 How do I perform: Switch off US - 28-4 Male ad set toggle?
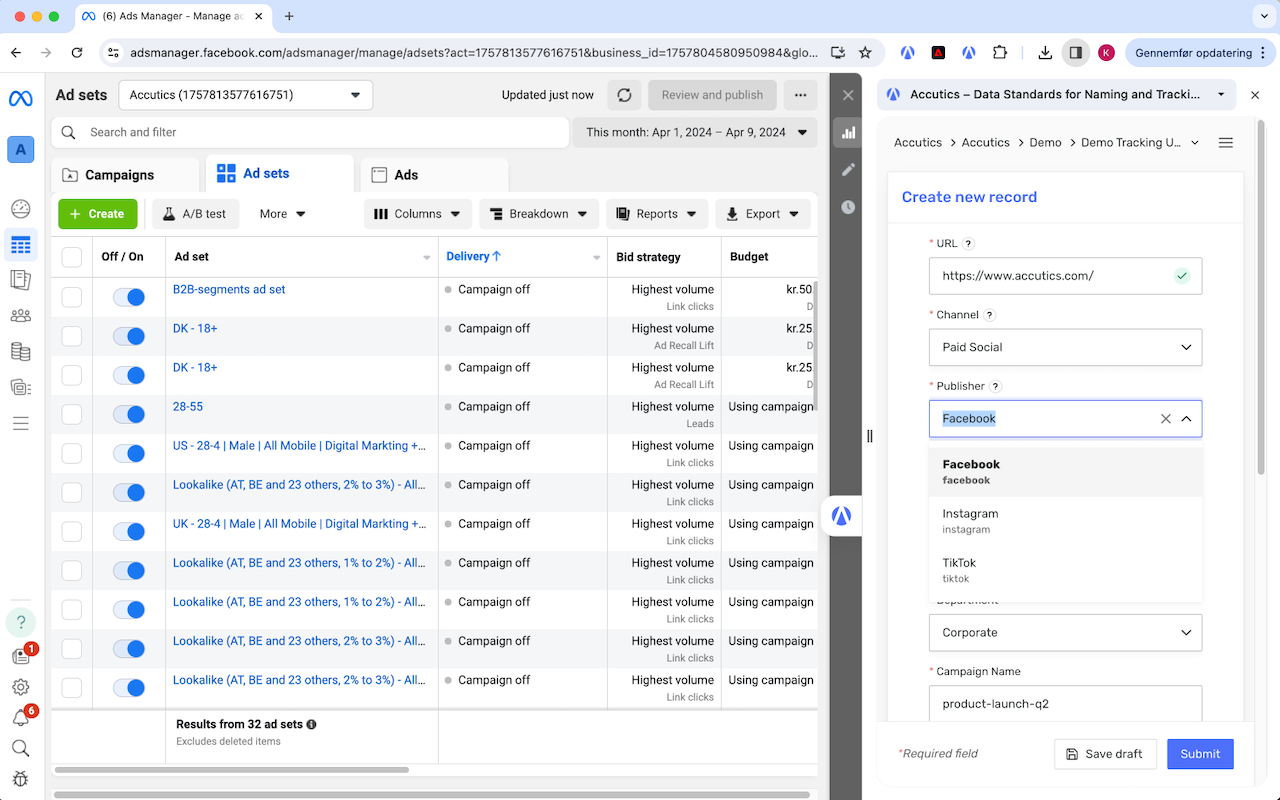[129, 453]
